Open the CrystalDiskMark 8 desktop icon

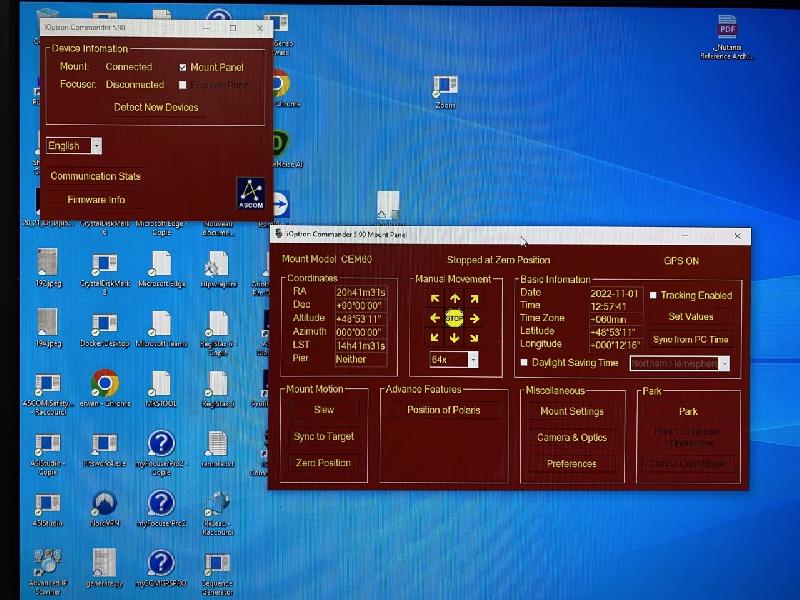pos(105,274)
